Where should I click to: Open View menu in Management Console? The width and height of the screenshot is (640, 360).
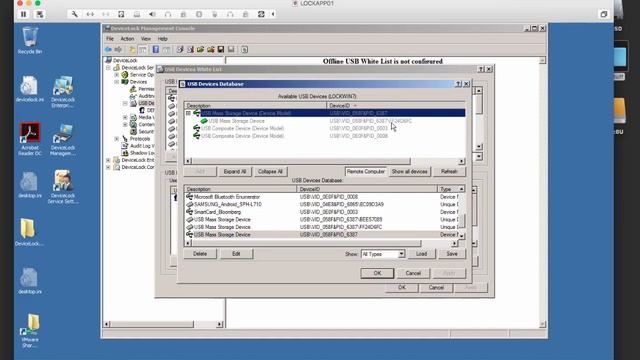coord(146,39)
